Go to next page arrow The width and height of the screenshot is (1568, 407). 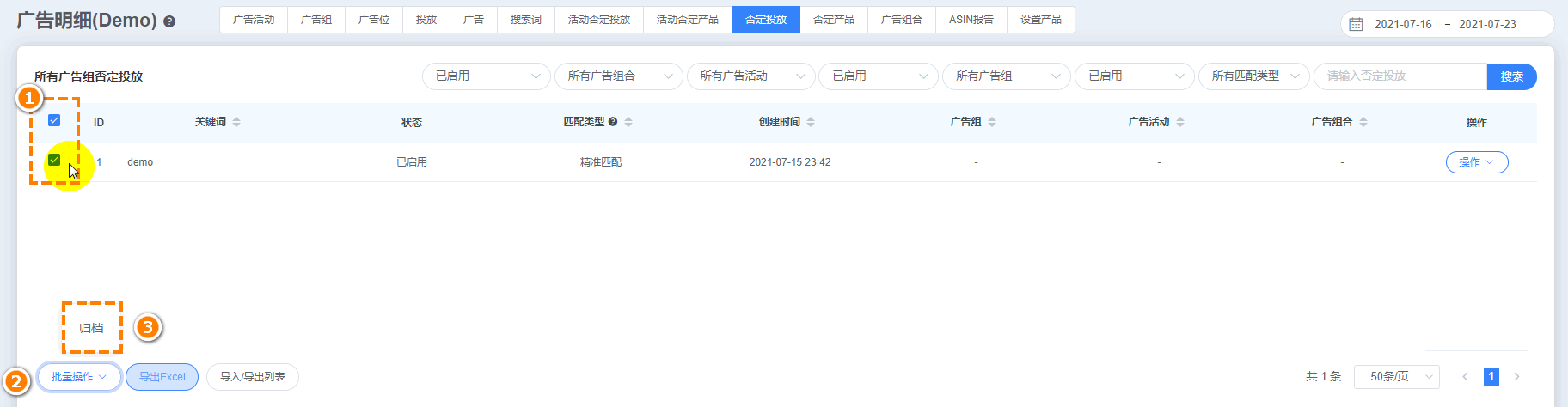[1516, 377]
